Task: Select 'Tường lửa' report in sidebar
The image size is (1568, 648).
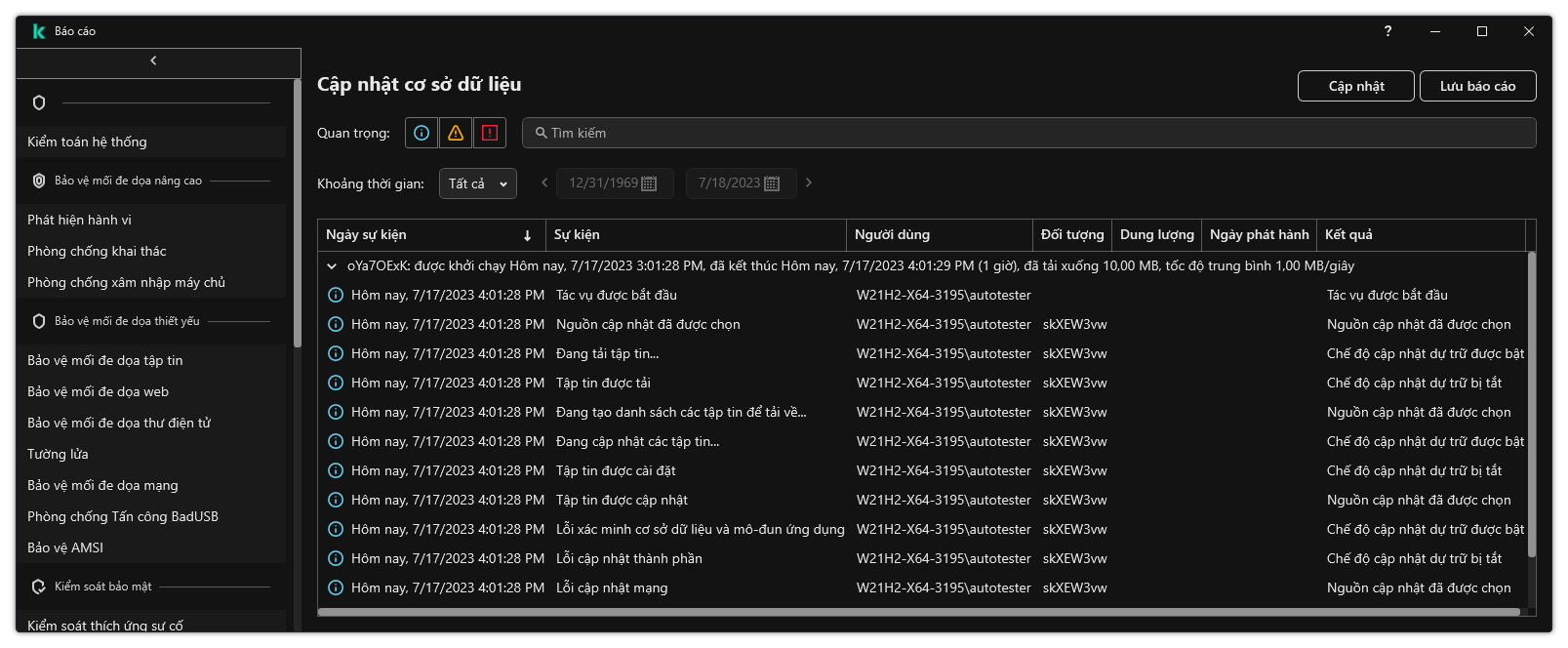Action: tap(58, 454)
